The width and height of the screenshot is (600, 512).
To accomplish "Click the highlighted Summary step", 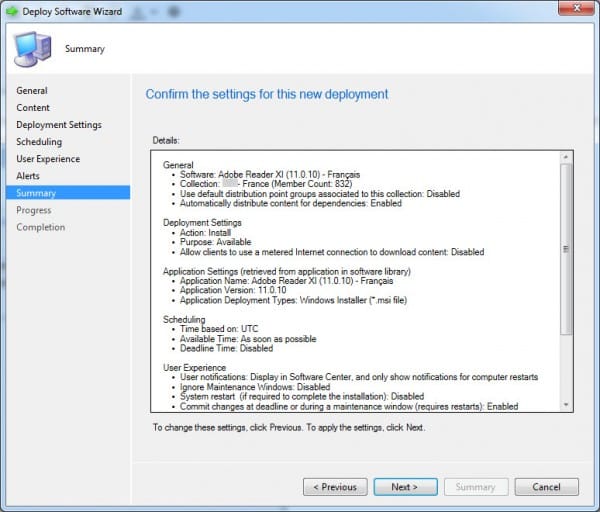I will pyautogui.click(x=36, y=193).
